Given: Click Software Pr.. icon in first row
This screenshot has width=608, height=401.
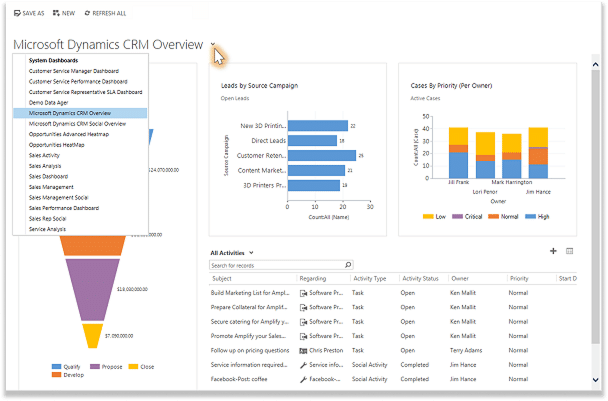Looking at the screenshot, I should 303,293.
